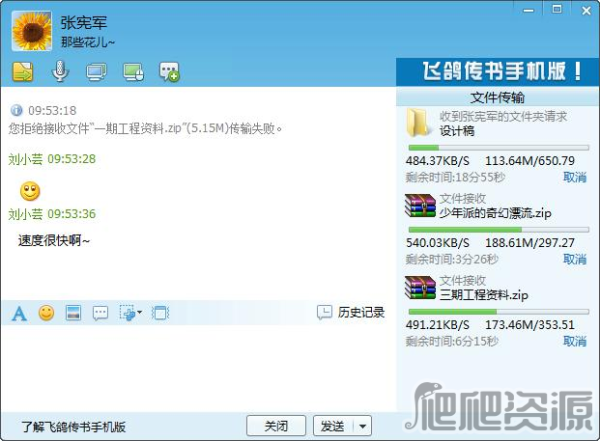Maximize the chat window

557,9
